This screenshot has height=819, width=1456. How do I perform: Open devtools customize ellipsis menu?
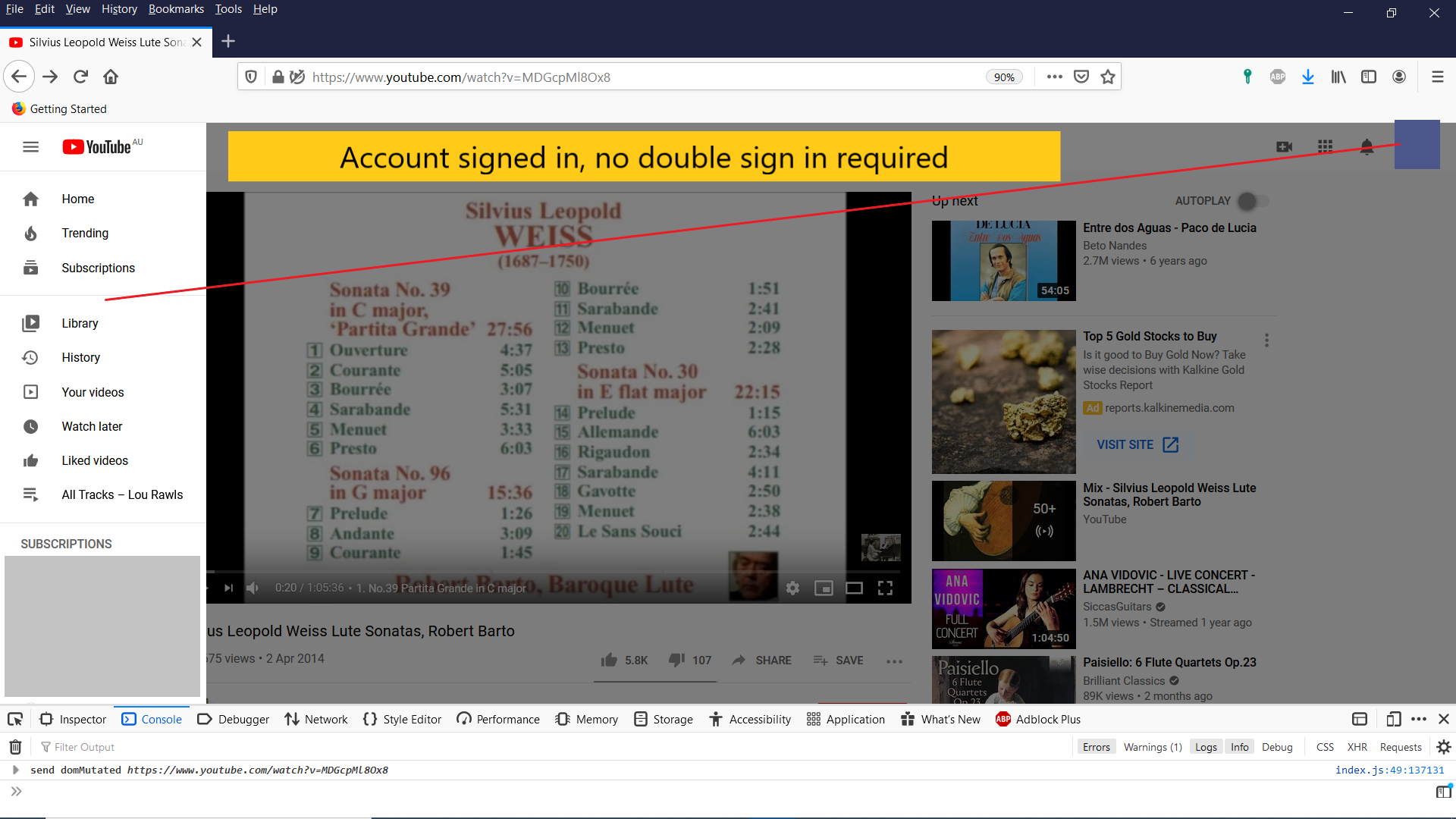1419,719
